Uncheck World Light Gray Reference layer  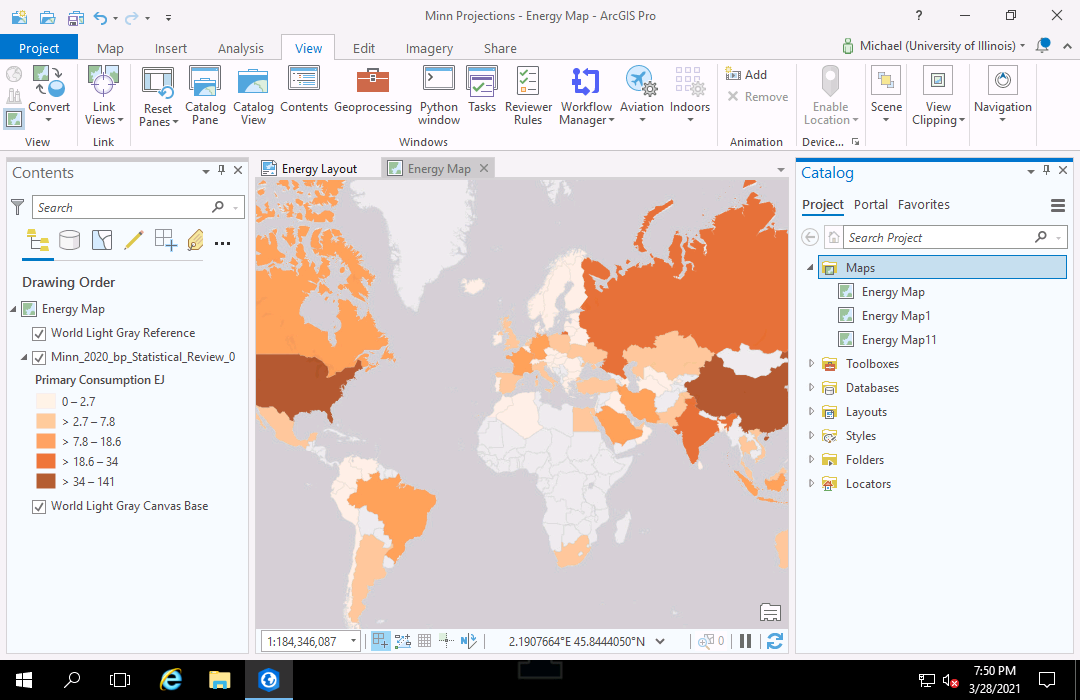click(39, 334)
